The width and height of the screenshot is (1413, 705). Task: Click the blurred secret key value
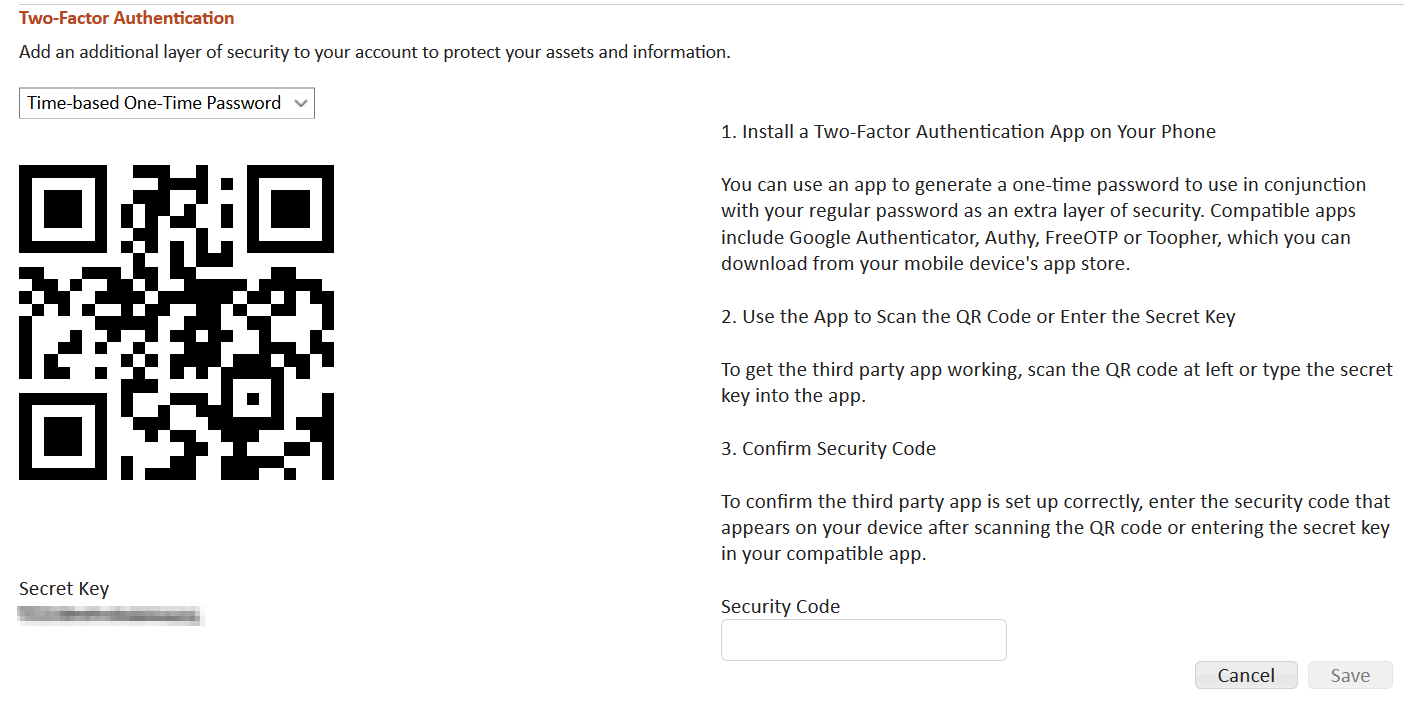tap(111, 616)
